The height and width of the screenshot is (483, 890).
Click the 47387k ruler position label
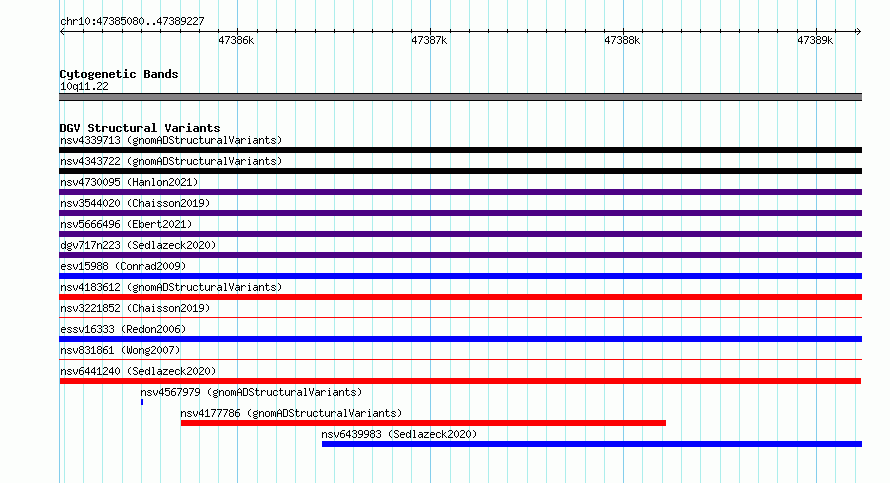pos(429,40)
